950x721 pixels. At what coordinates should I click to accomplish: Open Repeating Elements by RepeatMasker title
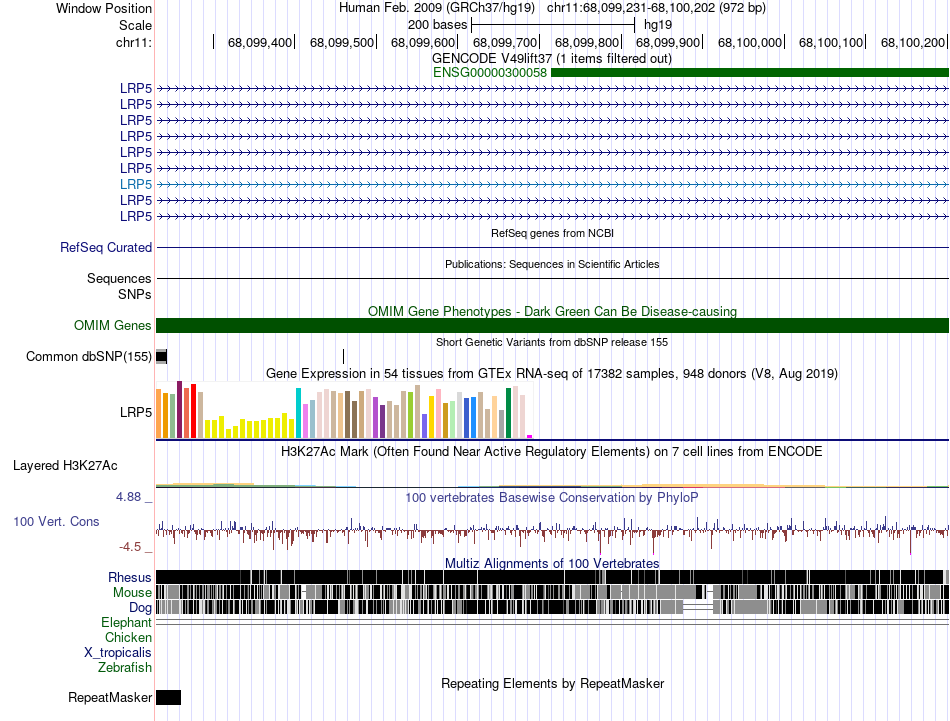pyautogui.click(x=552, y=683)
